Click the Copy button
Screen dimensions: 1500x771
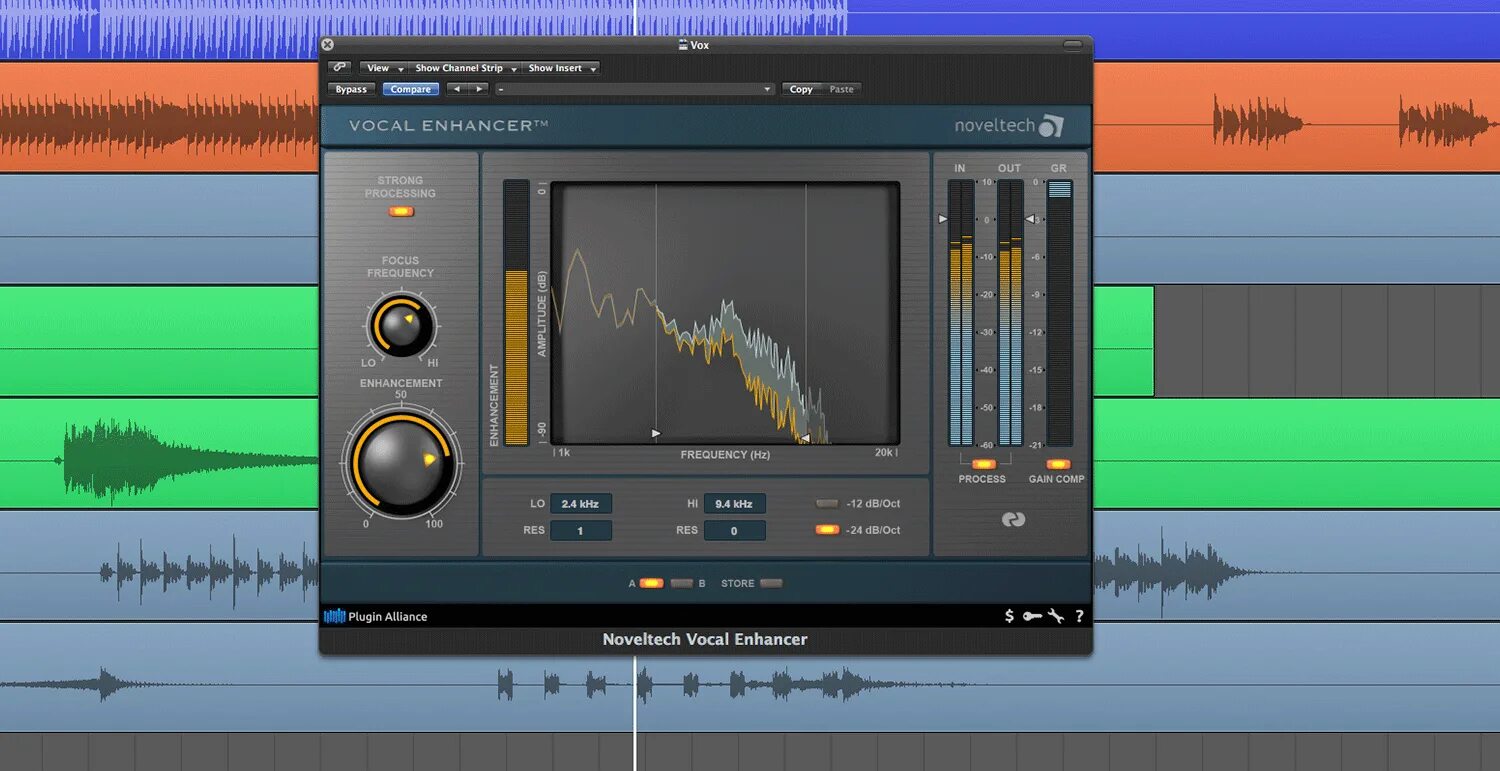click(x=801, y=89)
